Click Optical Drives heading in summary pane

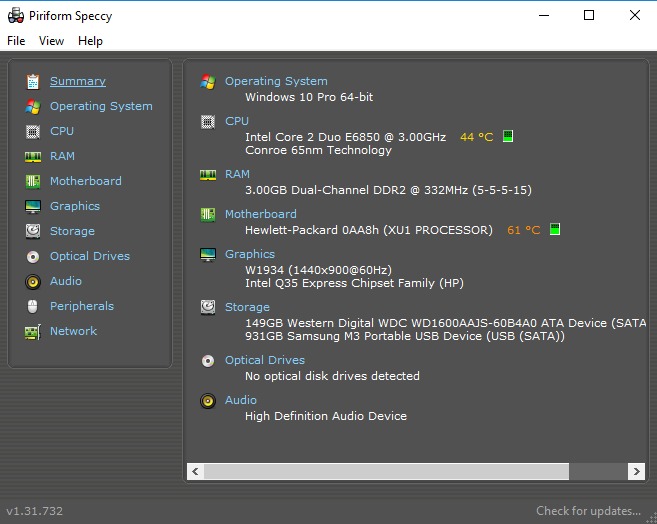[x=265, y=360]
